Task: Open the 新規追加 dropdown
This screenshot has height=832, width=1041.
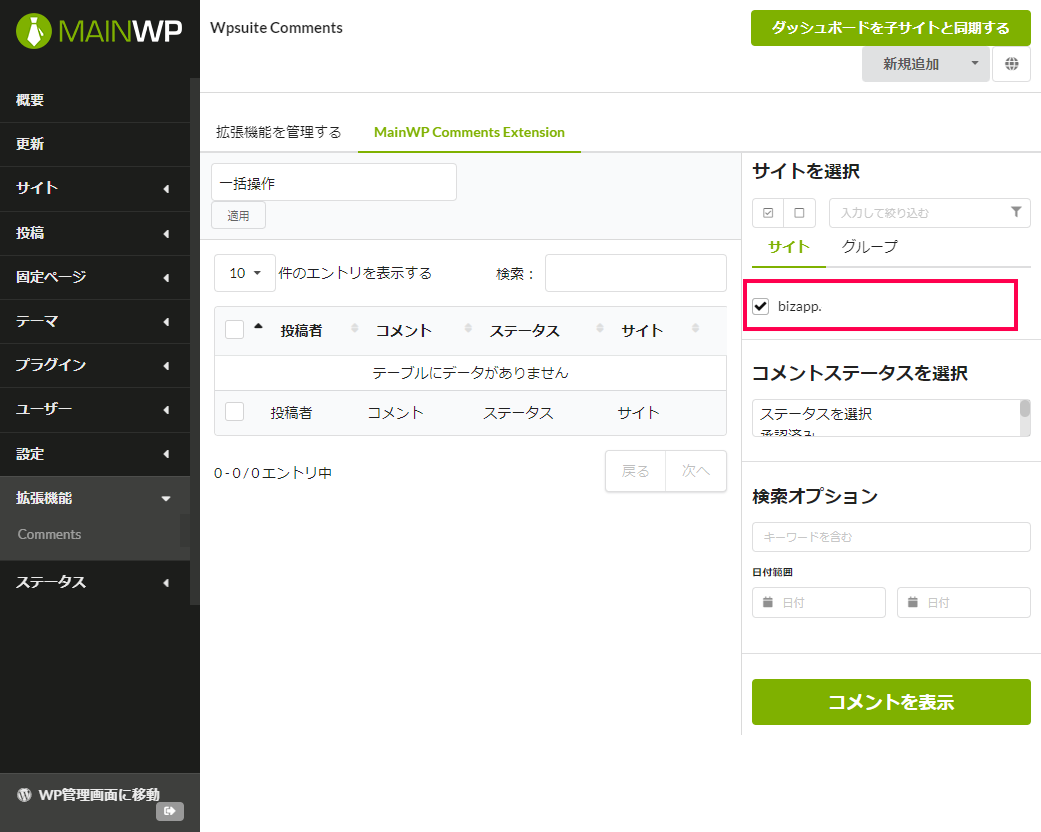Action: click(925, 64)
